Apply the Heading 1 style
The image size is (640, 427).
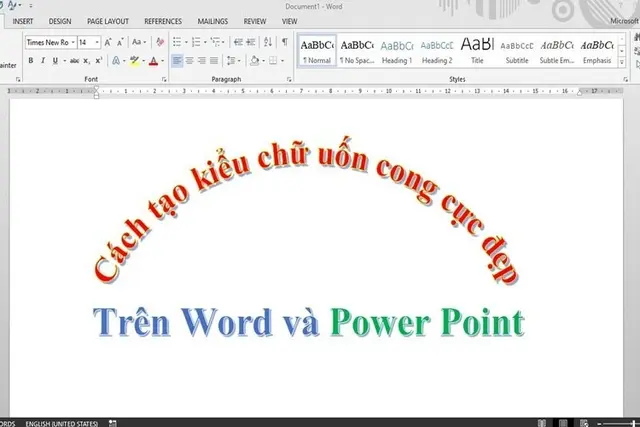coord(397,51)
